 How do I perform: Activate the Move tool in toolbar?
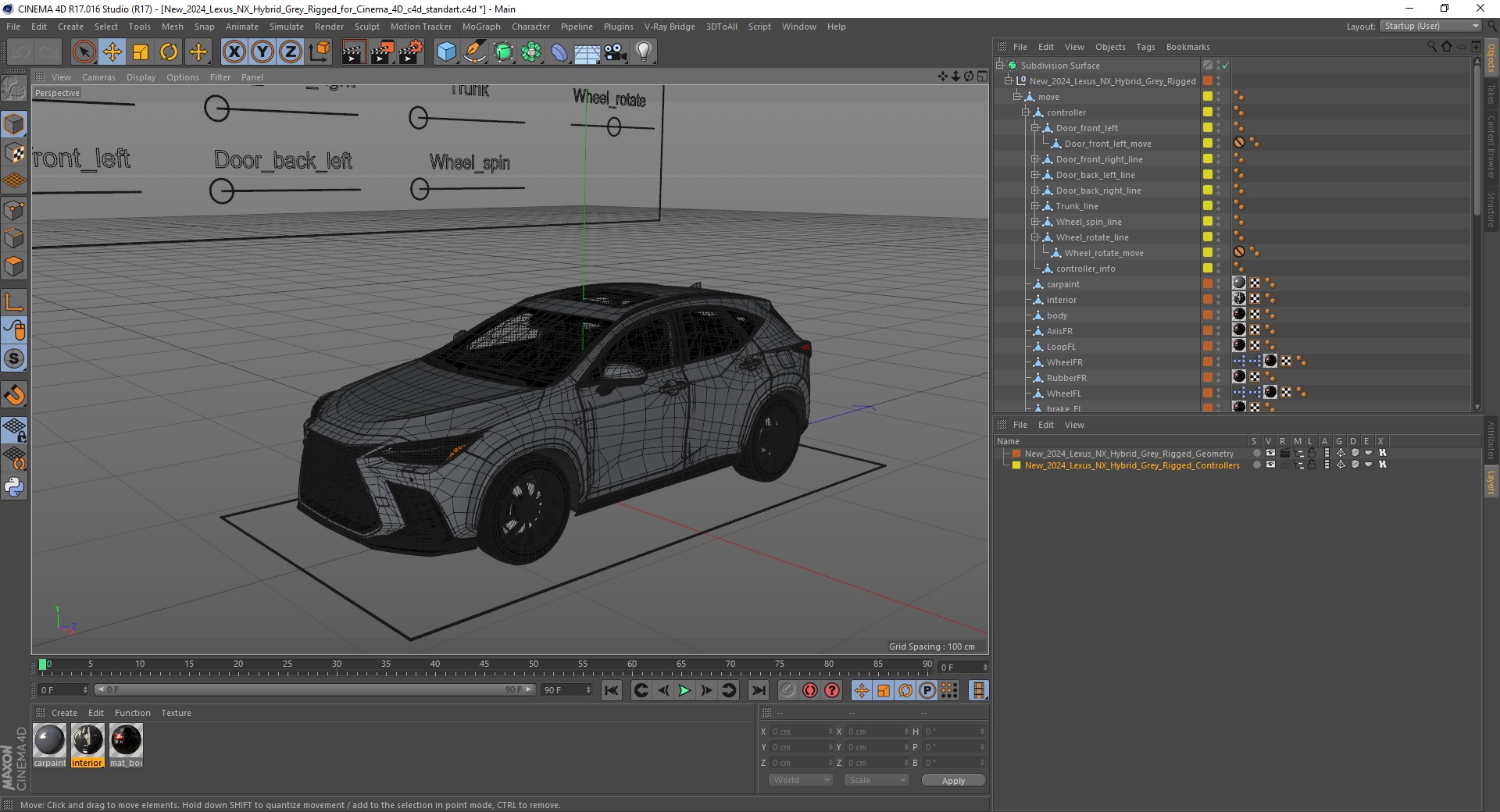coord(112,52)
